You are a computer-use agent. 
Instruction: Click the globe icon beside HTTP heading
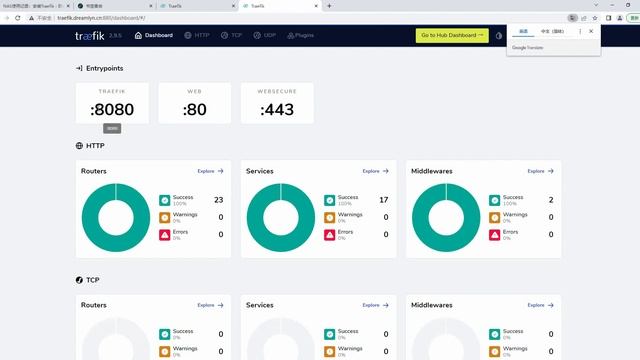pyautogui.click(x=79, y=146)
